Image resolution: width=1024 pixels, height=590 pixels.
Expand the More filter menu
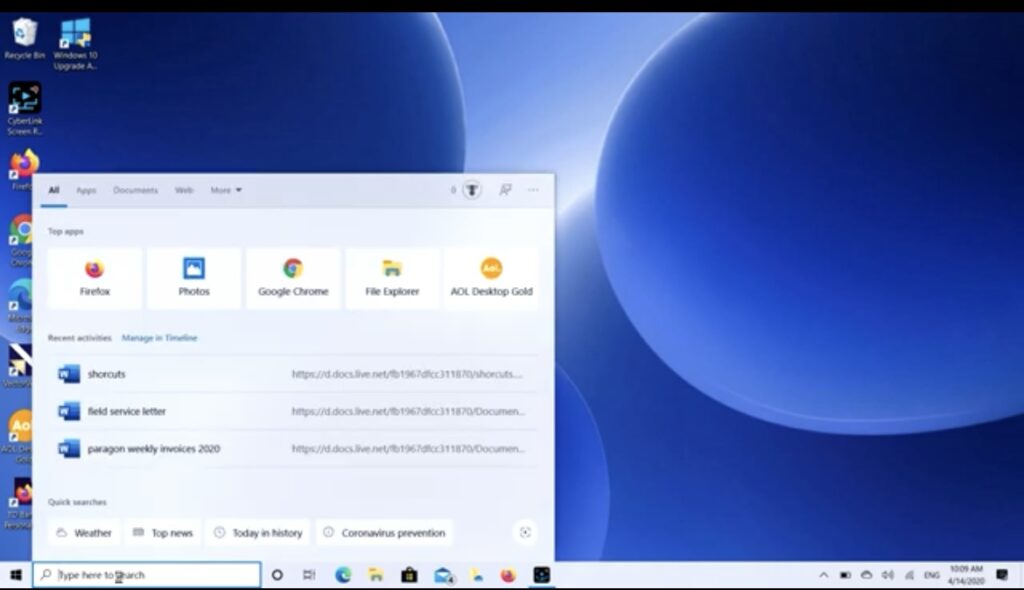tap(222, 190)
